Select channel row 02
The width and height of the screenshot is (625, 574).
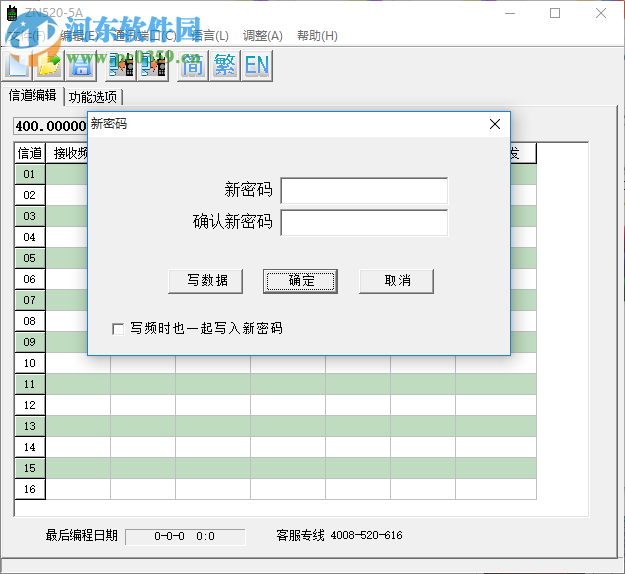coord(29,195)
